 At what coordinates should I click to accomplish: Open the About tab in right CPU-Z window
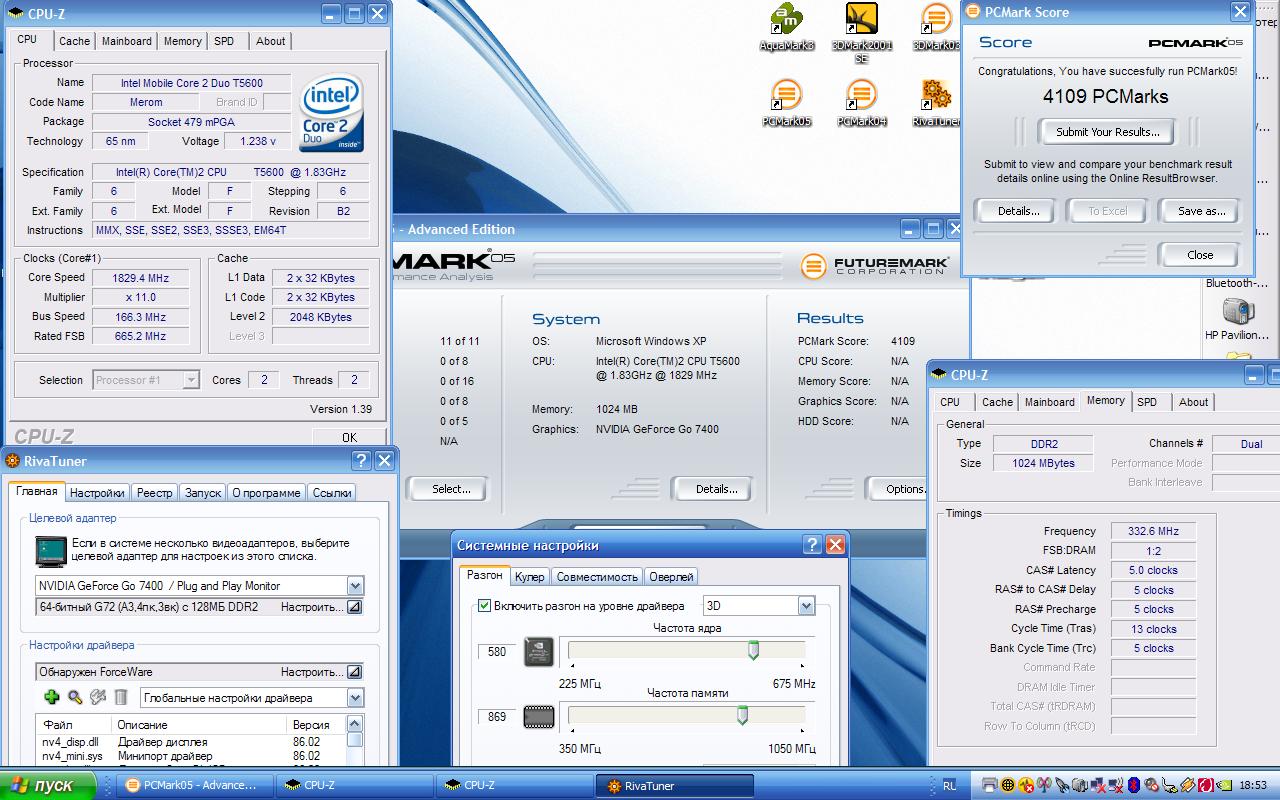[1193, 402]
